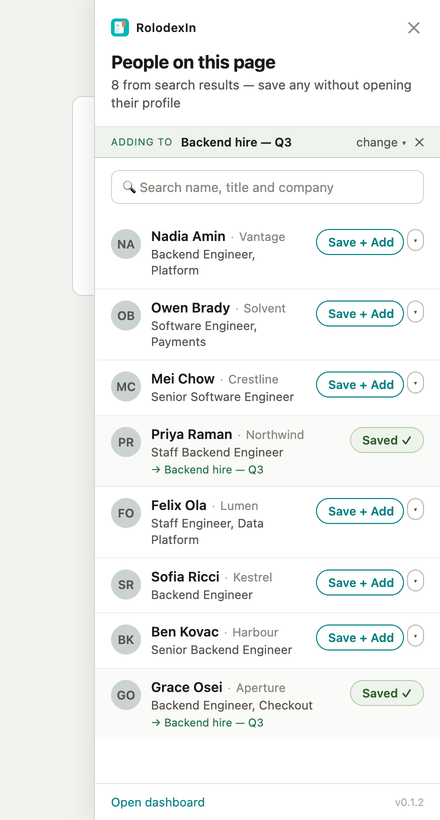Click the name Sofia Ricci
The height and width of the screenshot is (820, 440).
(x=185, y=577)
